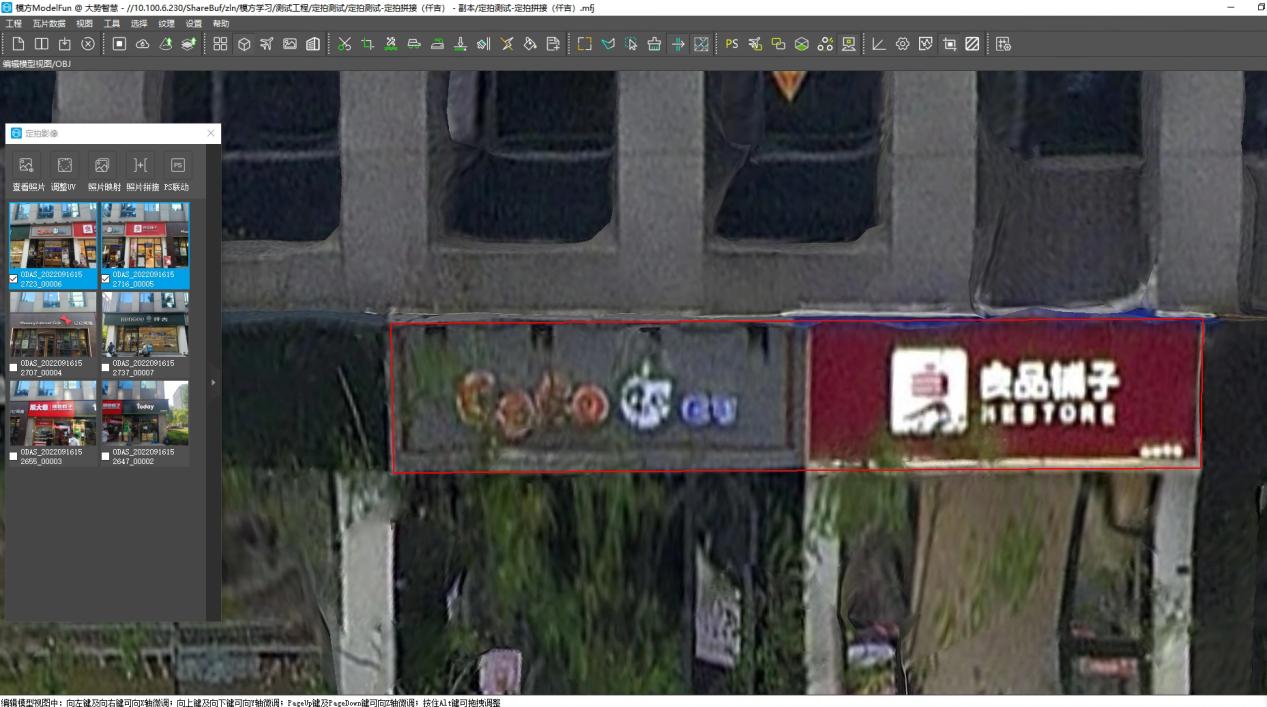Image resolution: width=1267 pixels, height=707 pixels.
Task: Click the overlapping yellow rectangles icon
Action: coord(778,44)
